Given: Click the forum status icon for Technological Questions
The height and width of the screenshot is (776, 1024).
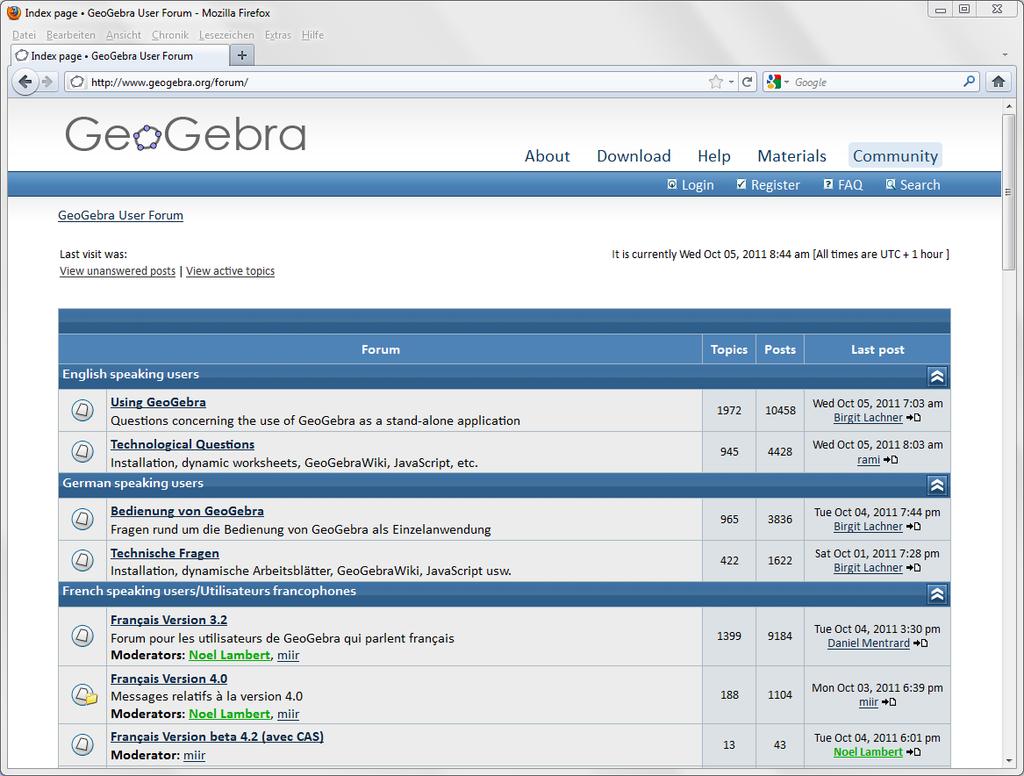Looking at the screenshot, I should click(x=82, y=451).
